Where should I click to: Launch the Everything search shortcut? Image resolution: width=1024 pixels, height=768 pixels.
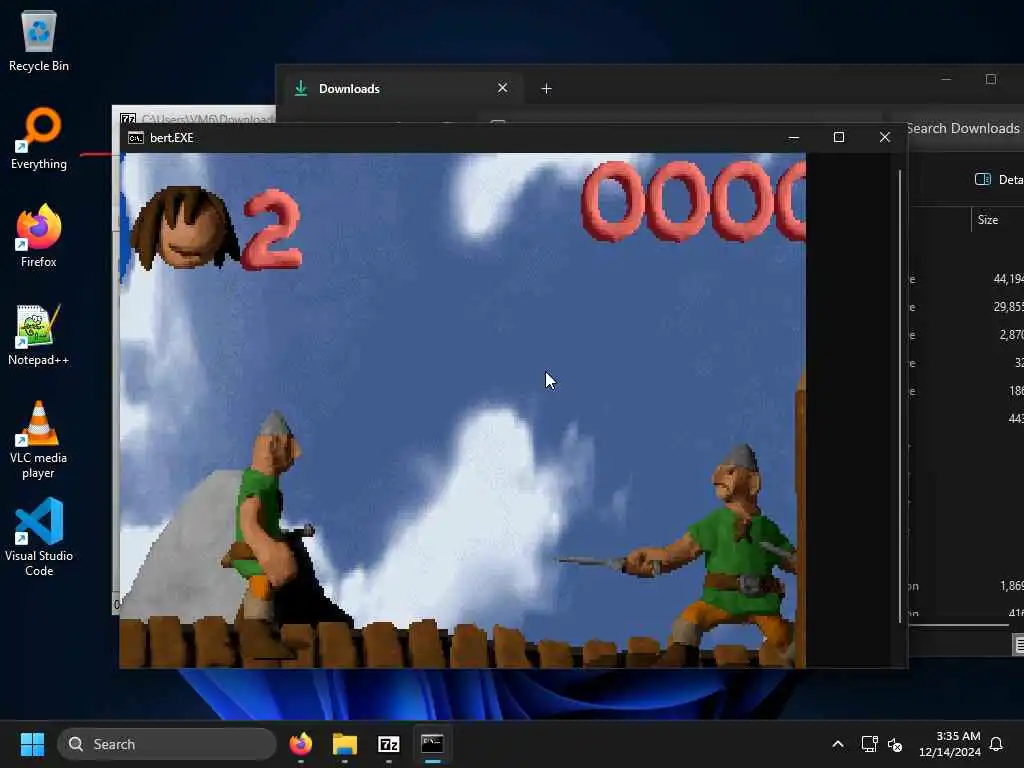(x=39, y=138)
